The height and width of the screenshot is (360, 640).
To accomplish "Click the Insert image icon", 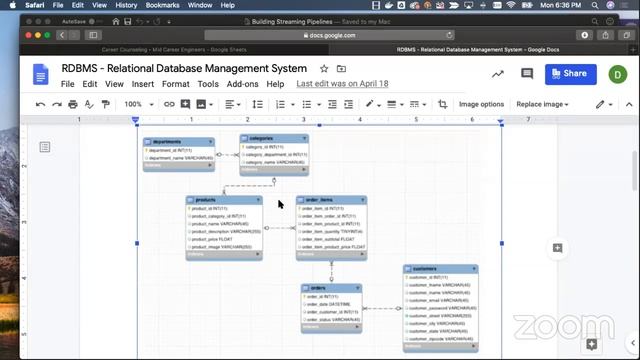I will coord(201,104).
